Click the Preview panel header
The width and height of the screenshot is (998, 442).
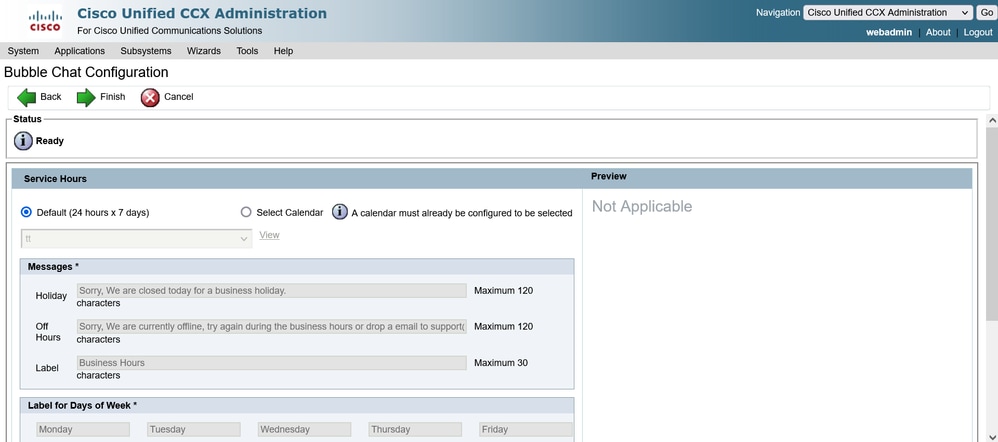[608, 176]
